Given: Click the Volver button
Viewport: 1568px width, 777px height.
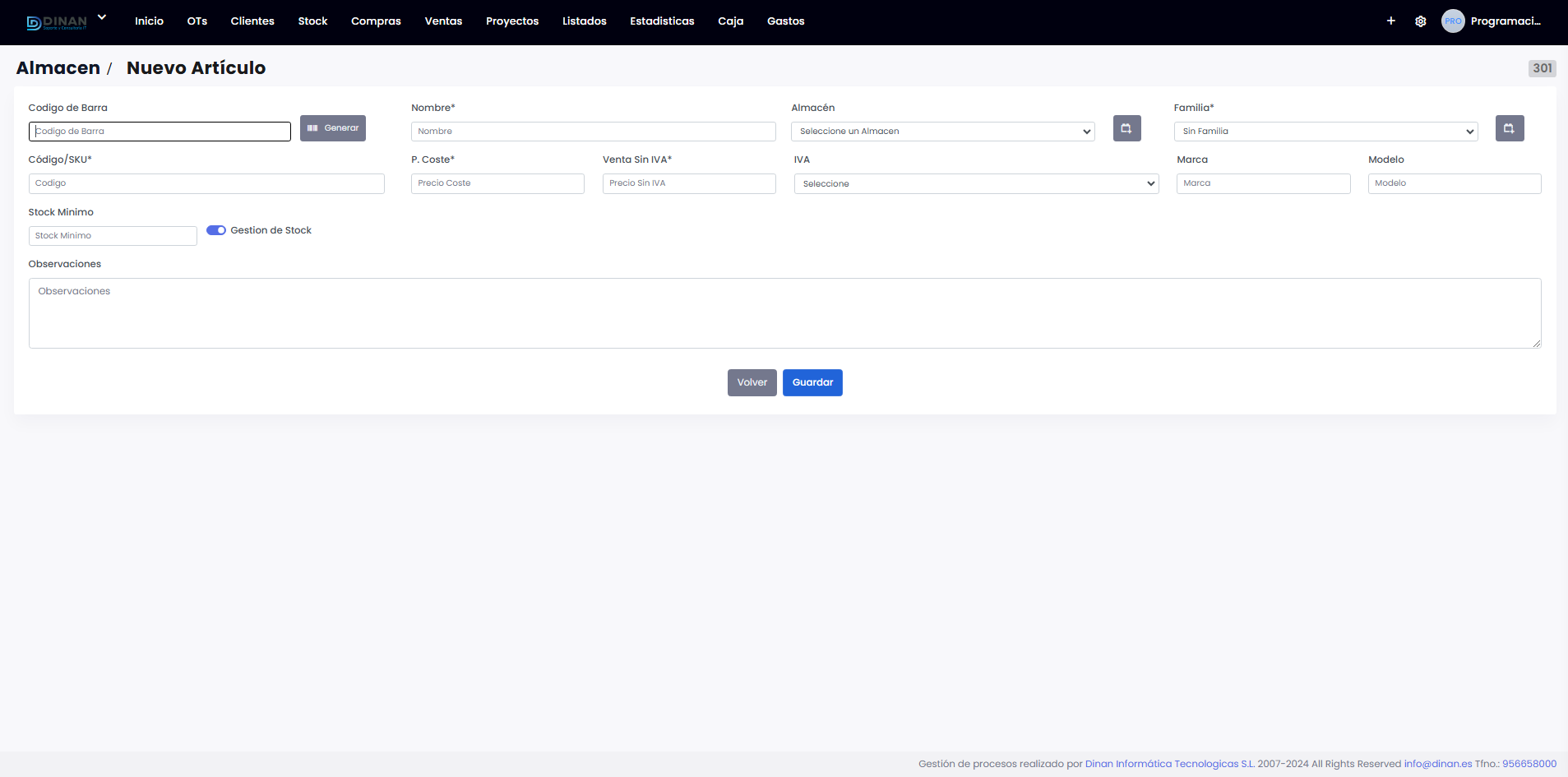Looking at the screenshot, I should tap(752, 382).
